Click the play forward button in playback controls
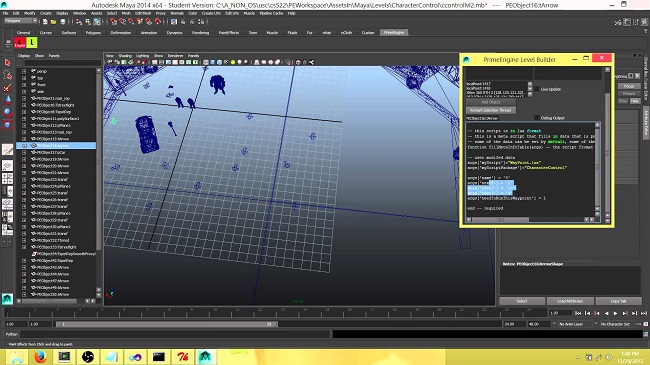The height and width of the screenshot is (365, 650). [x=616, y=313]
